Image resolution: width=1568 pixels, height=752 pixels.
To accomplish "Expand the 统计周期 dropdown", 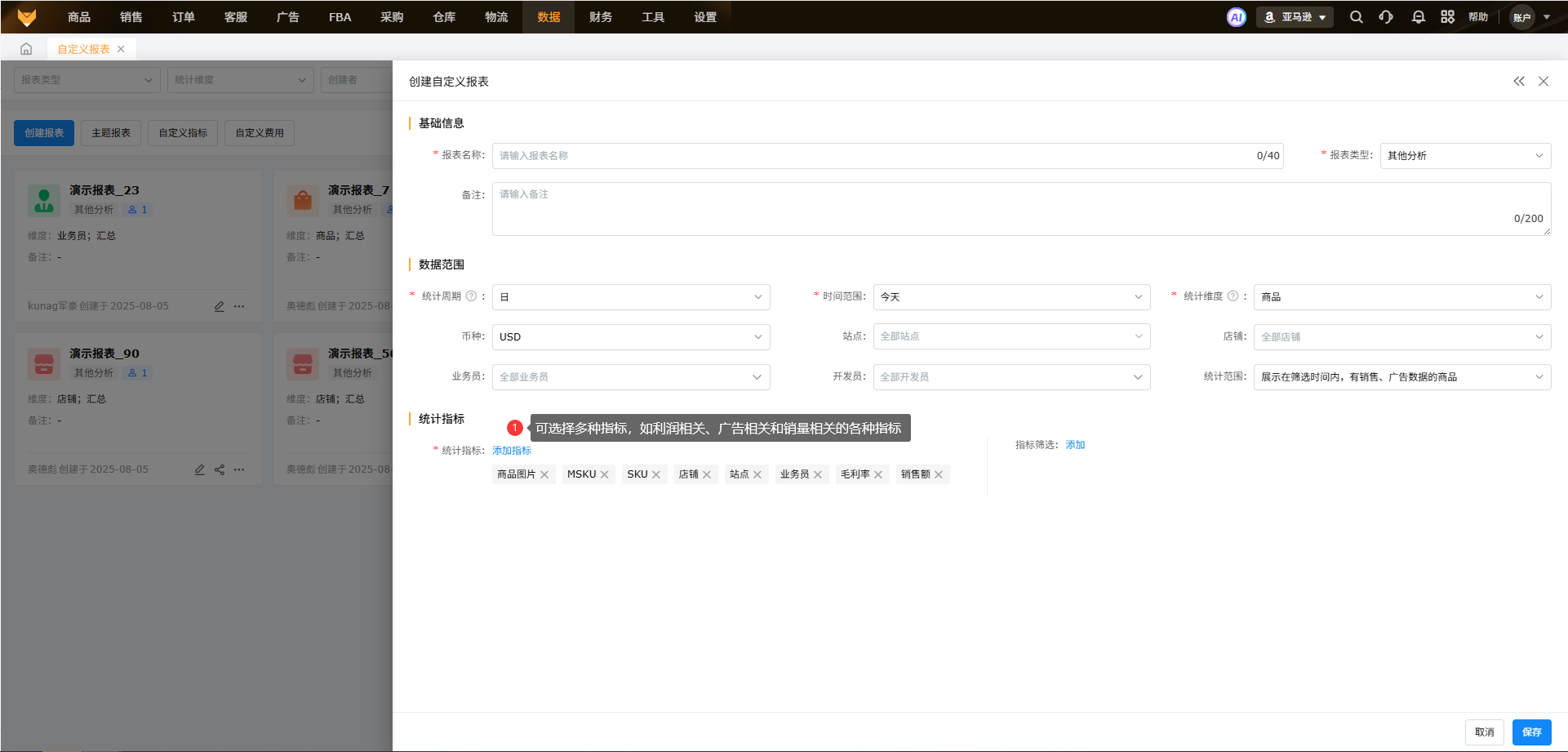I will pyautogui.click(x=631, y=297).
